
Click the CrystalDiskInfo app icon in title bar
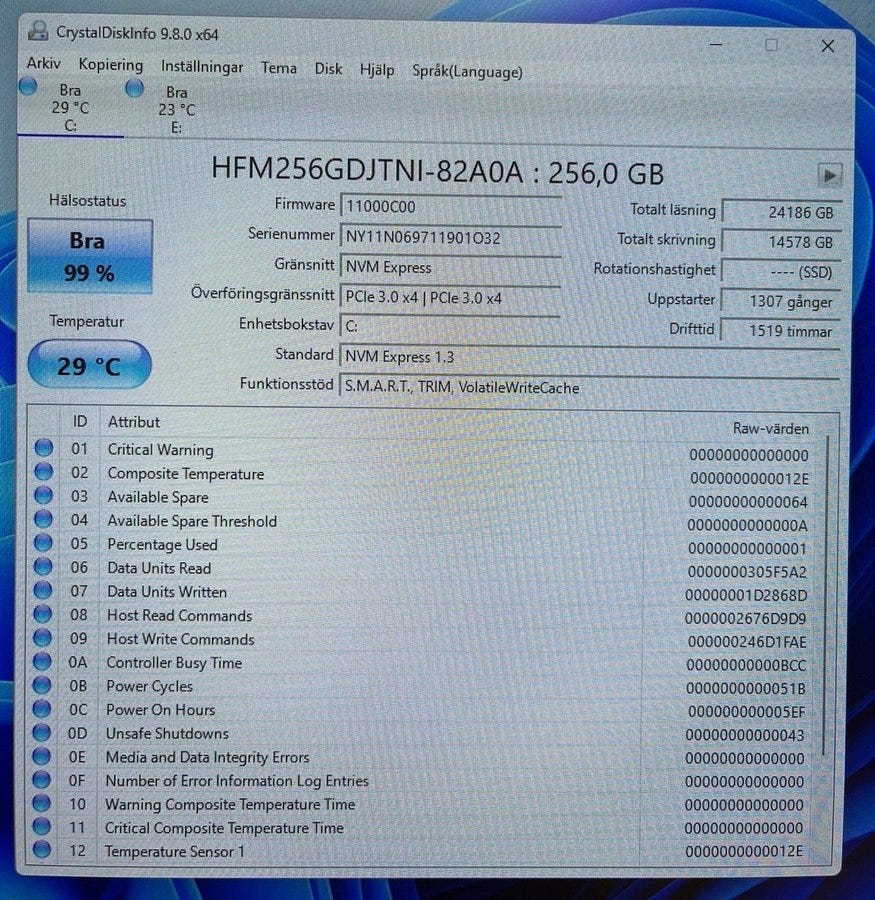point(37,33)
